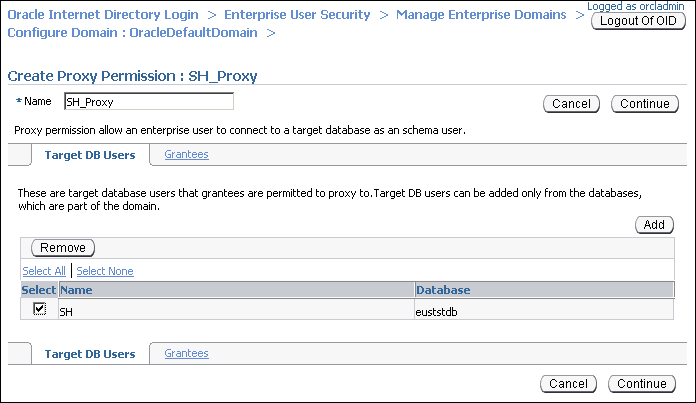Click Logout Of OID button
The image size is (696, 403).
click(638, 21)
